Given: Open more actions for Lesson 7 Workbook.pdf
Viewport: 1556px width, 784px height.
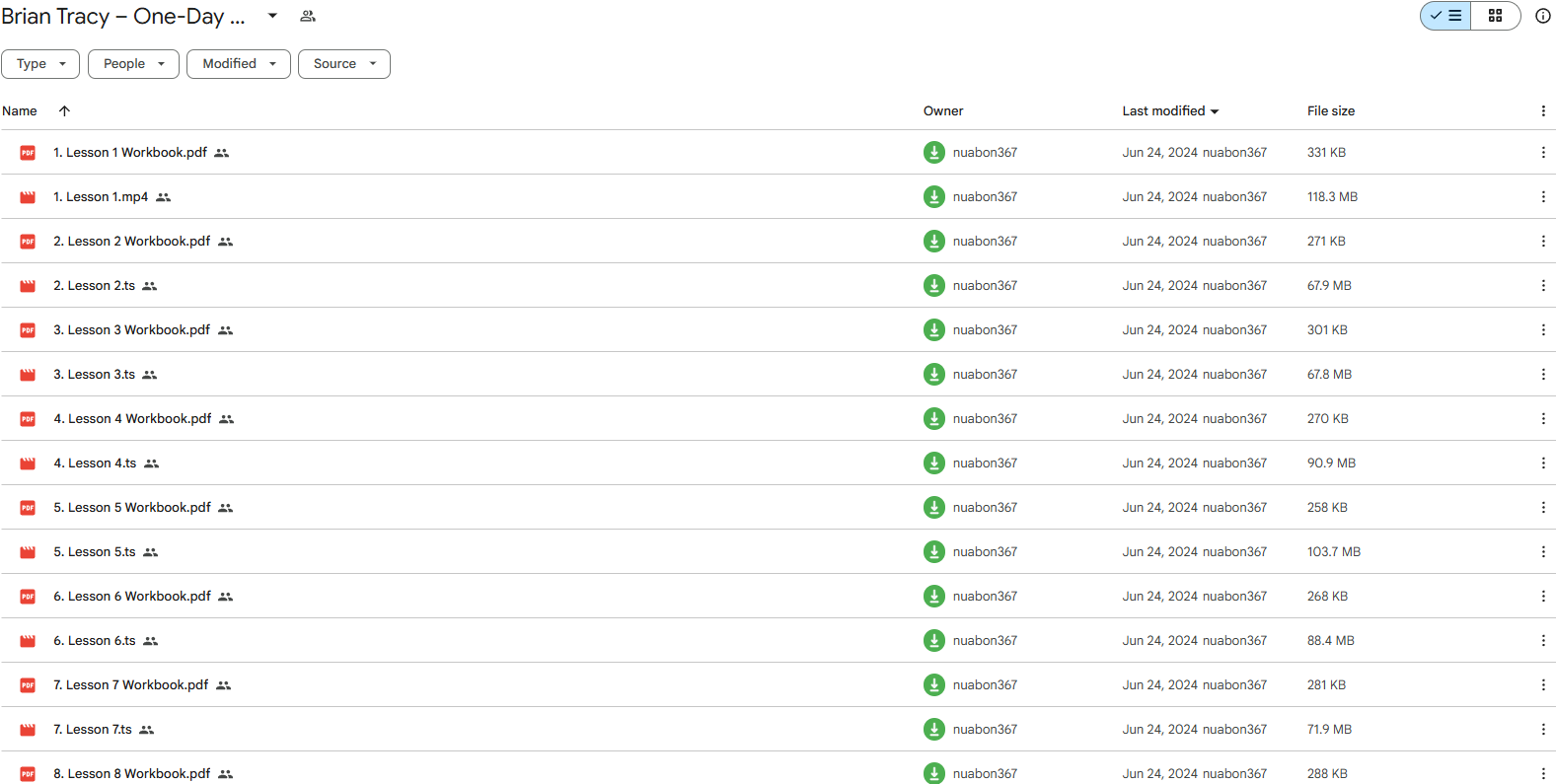Looking at the screenshot, I should [1543, 685].
